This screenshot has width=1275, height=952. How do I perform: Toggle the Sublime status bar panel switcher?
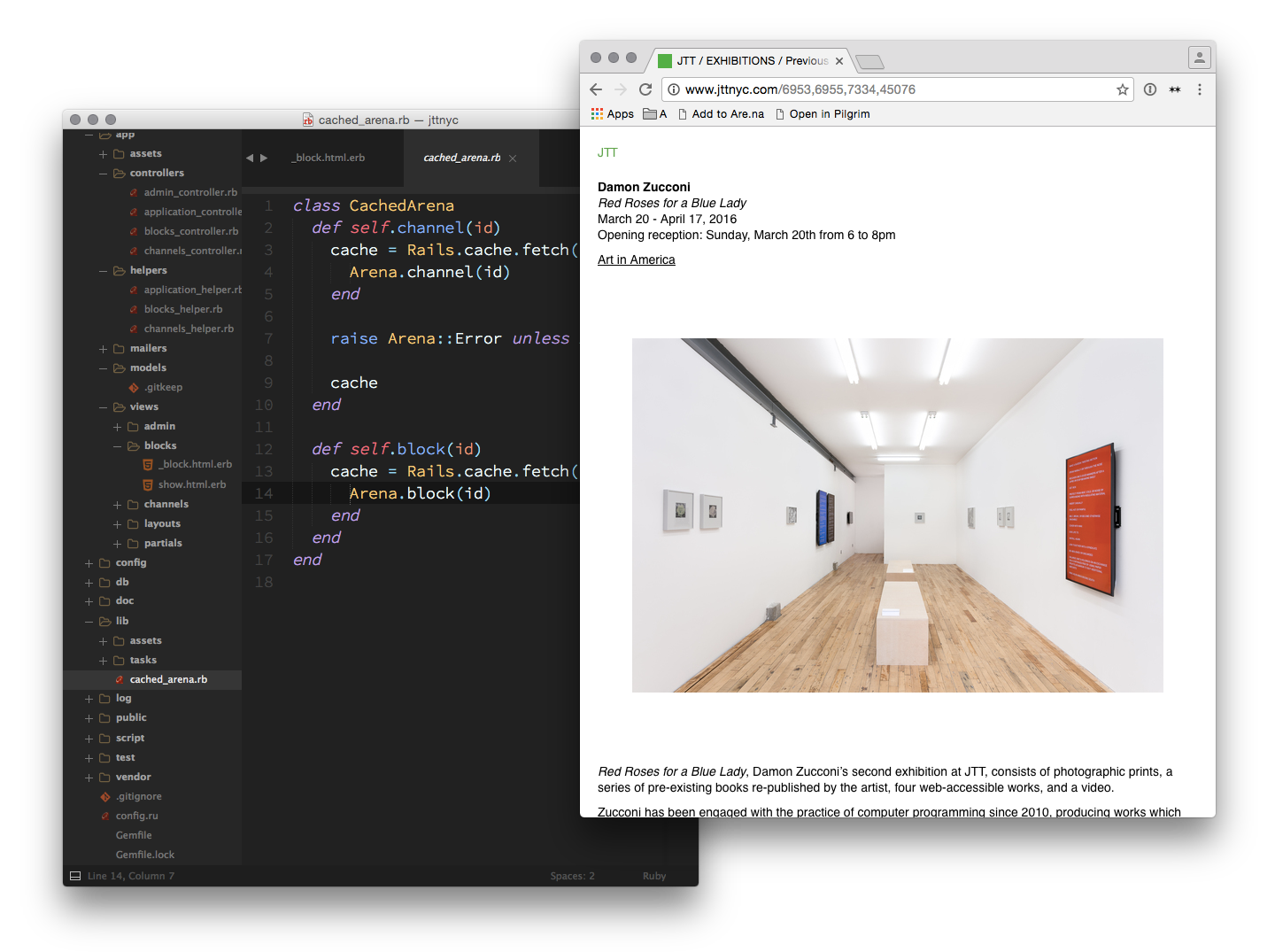click(75, 876)
